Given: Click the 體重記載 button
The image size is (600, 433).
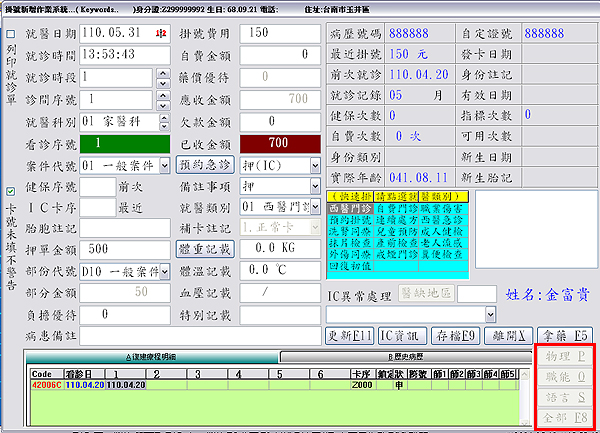Looking at the screenshot, I should pyautogui.click(x=205, y=249).
